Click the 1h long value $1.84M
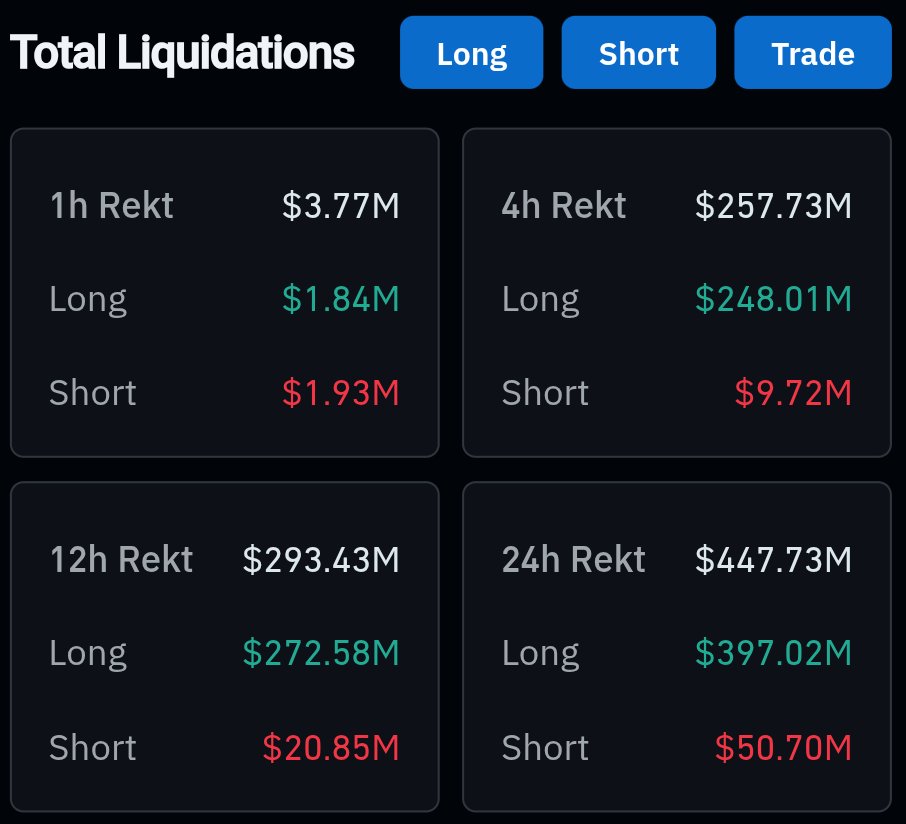 point(340,299)
